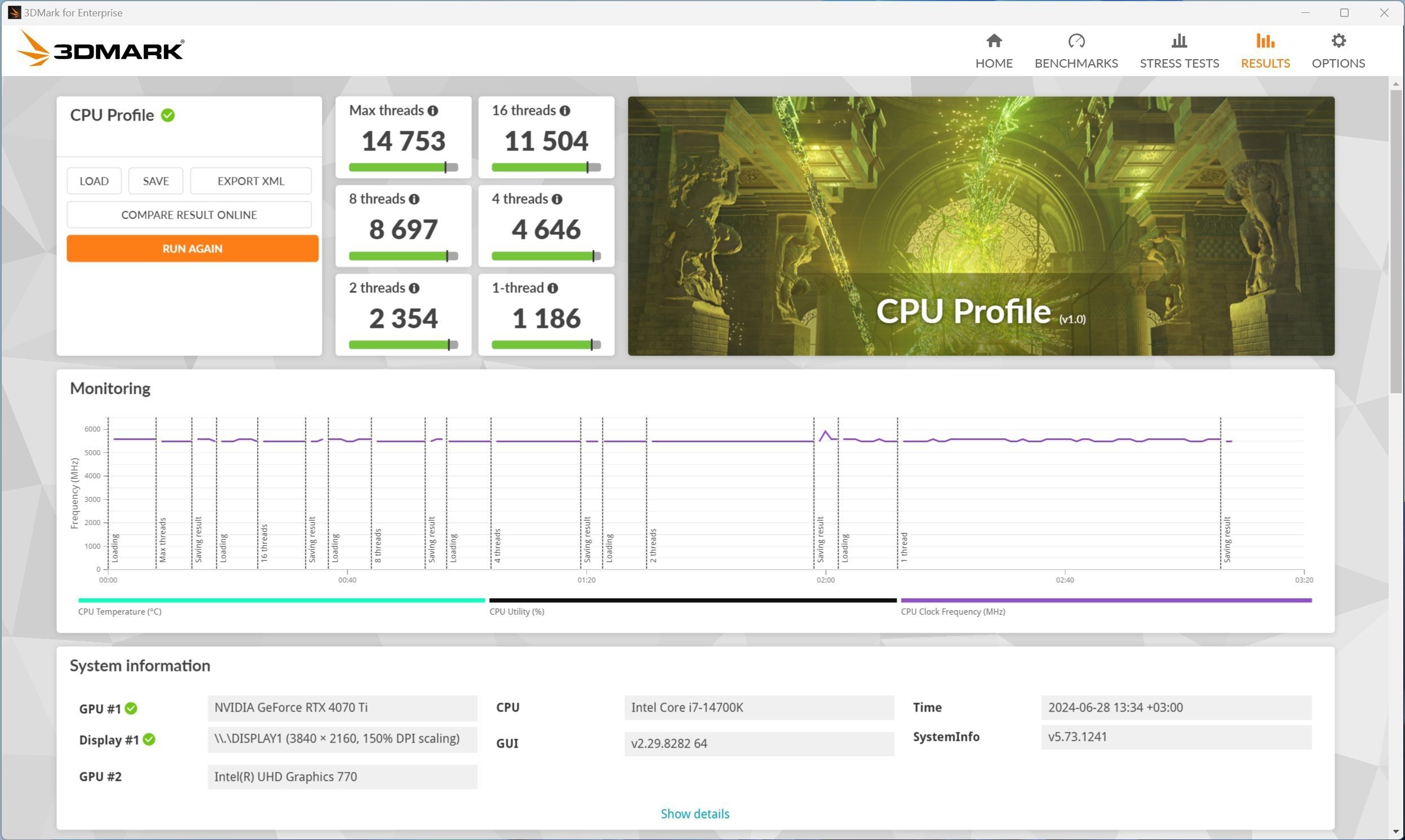Click the Max threads info tooltip icon
The width and height of the screenshot is (1405, 840).
[x=432, y=111]
